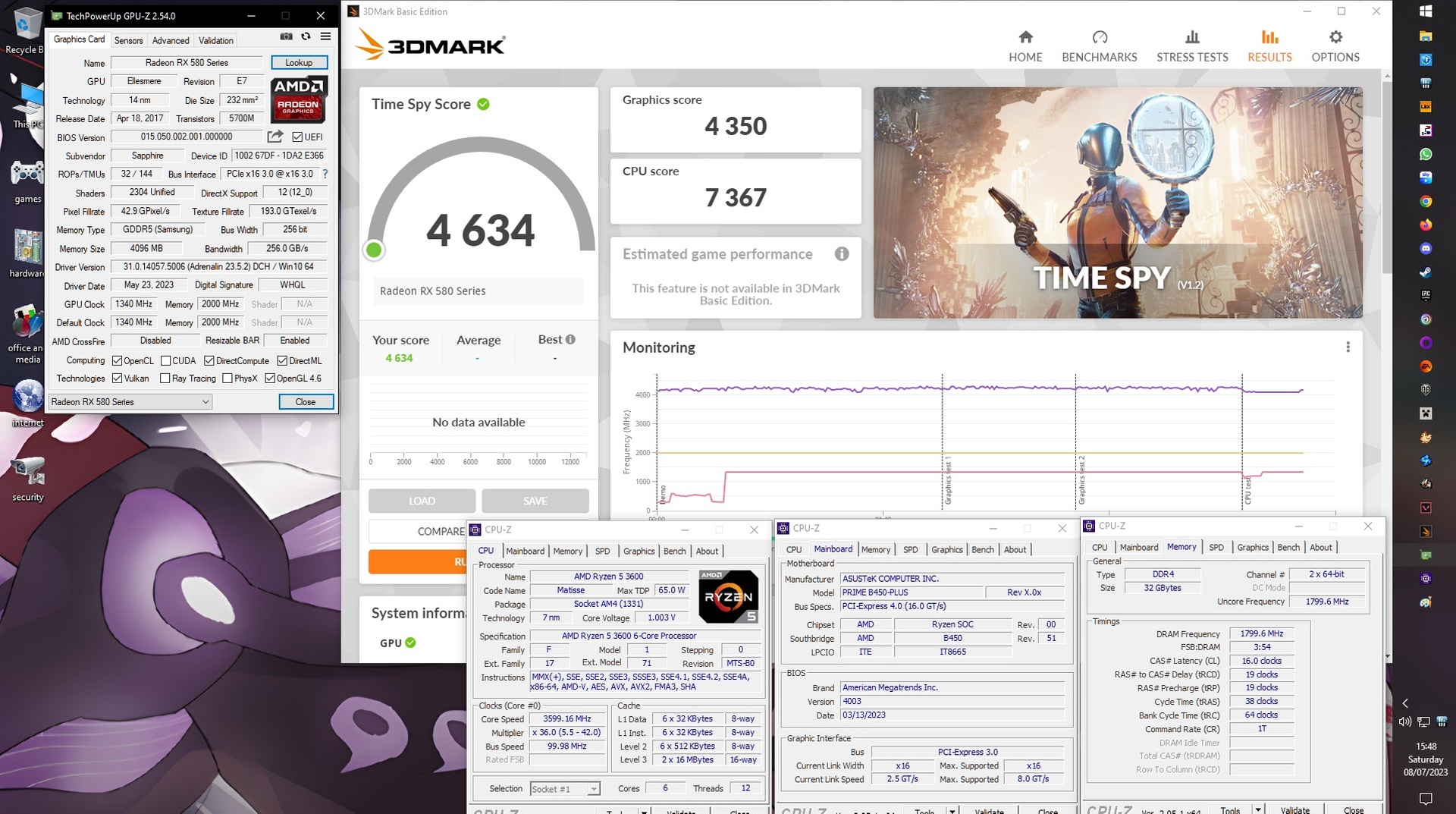Image resolution: width=1456 pixels, height=814 pixels.
Task: Open SPD tab in the Memory CPU-Z window
Action: 1216,548
